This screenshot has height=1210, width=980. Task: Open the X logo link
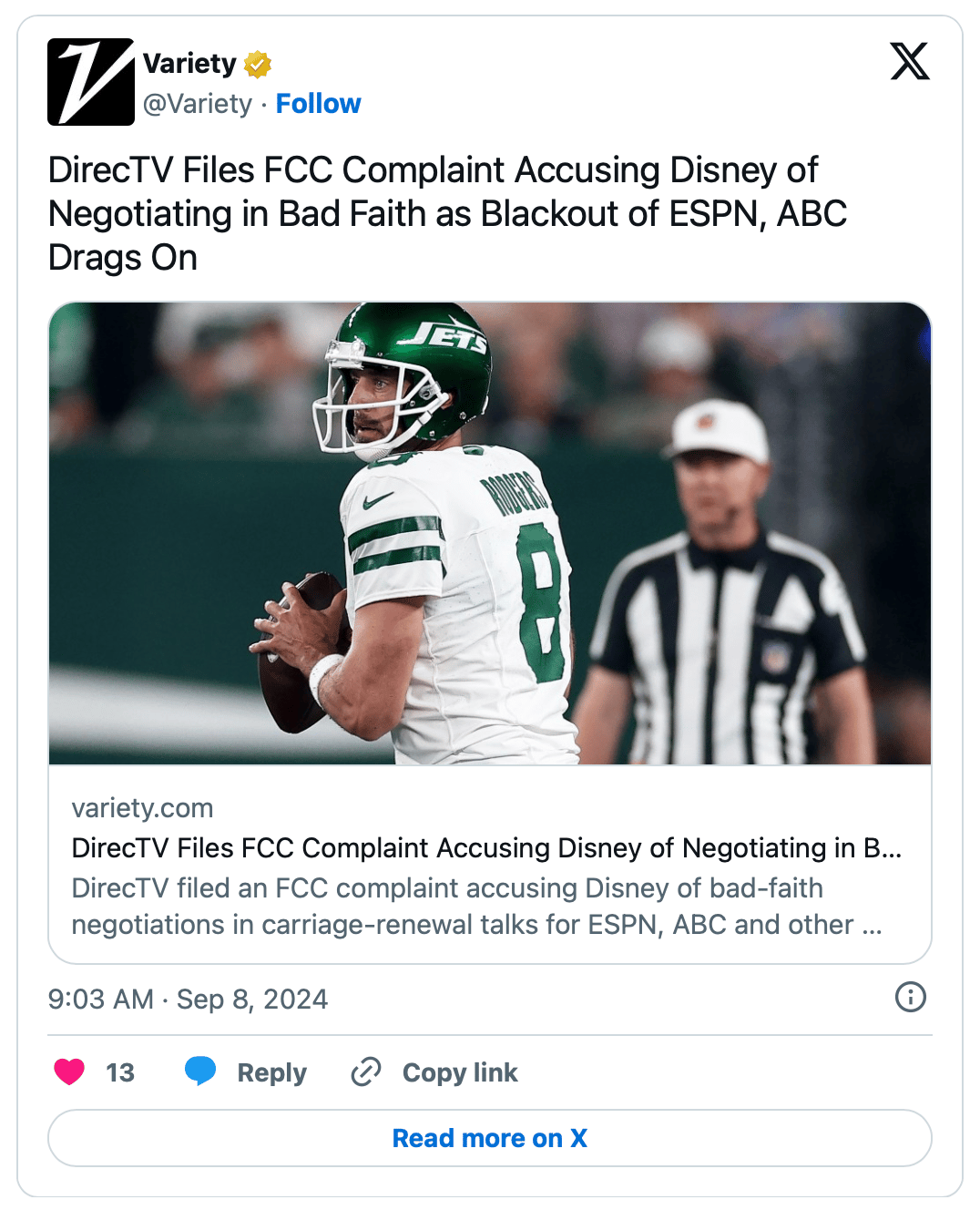coord(909,62)
